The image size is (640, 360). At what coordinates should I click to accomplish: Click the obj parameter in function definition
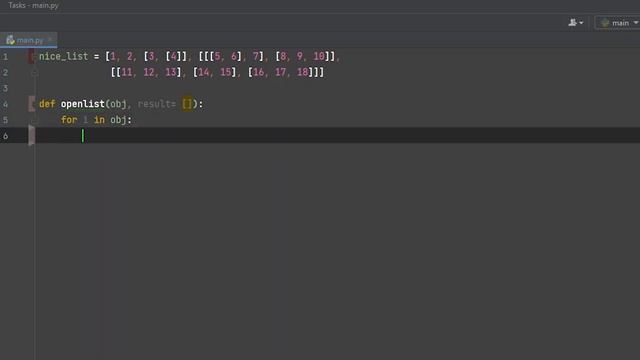118,104
